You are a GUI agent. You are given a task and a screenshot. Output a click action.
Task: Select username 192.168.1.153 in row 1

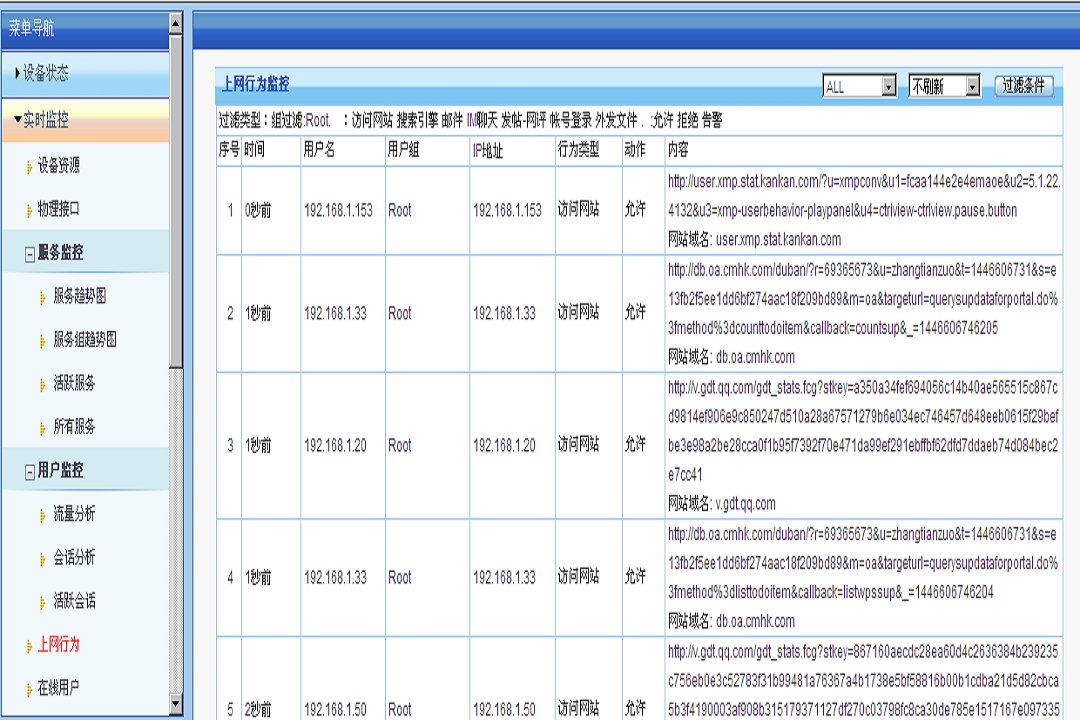coord(338,210)
